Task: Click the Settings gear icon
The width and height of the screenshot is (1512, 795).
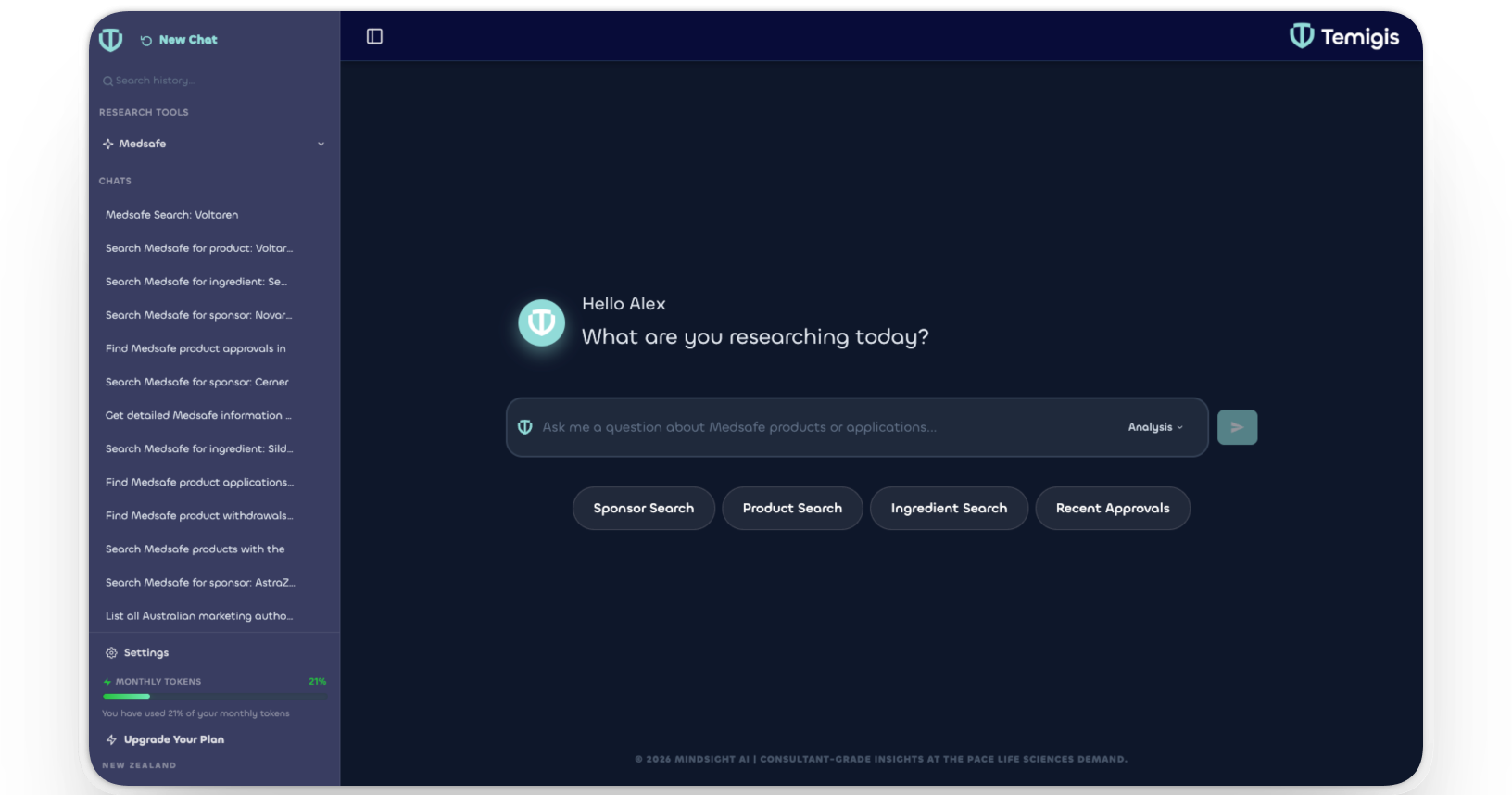Action: pos(111,652)
